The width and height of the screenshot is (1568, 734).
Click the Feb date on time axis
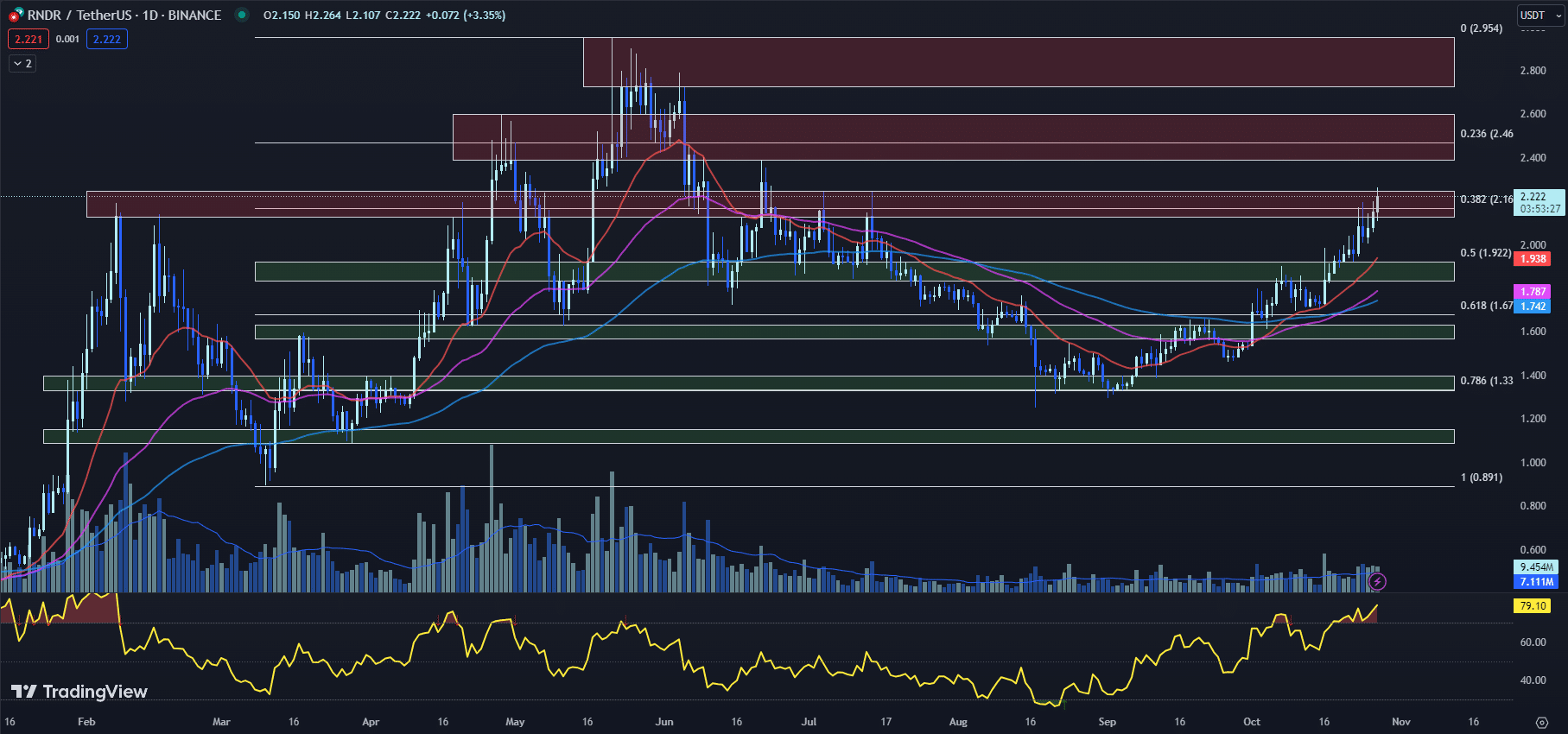(x=86, y=722)
